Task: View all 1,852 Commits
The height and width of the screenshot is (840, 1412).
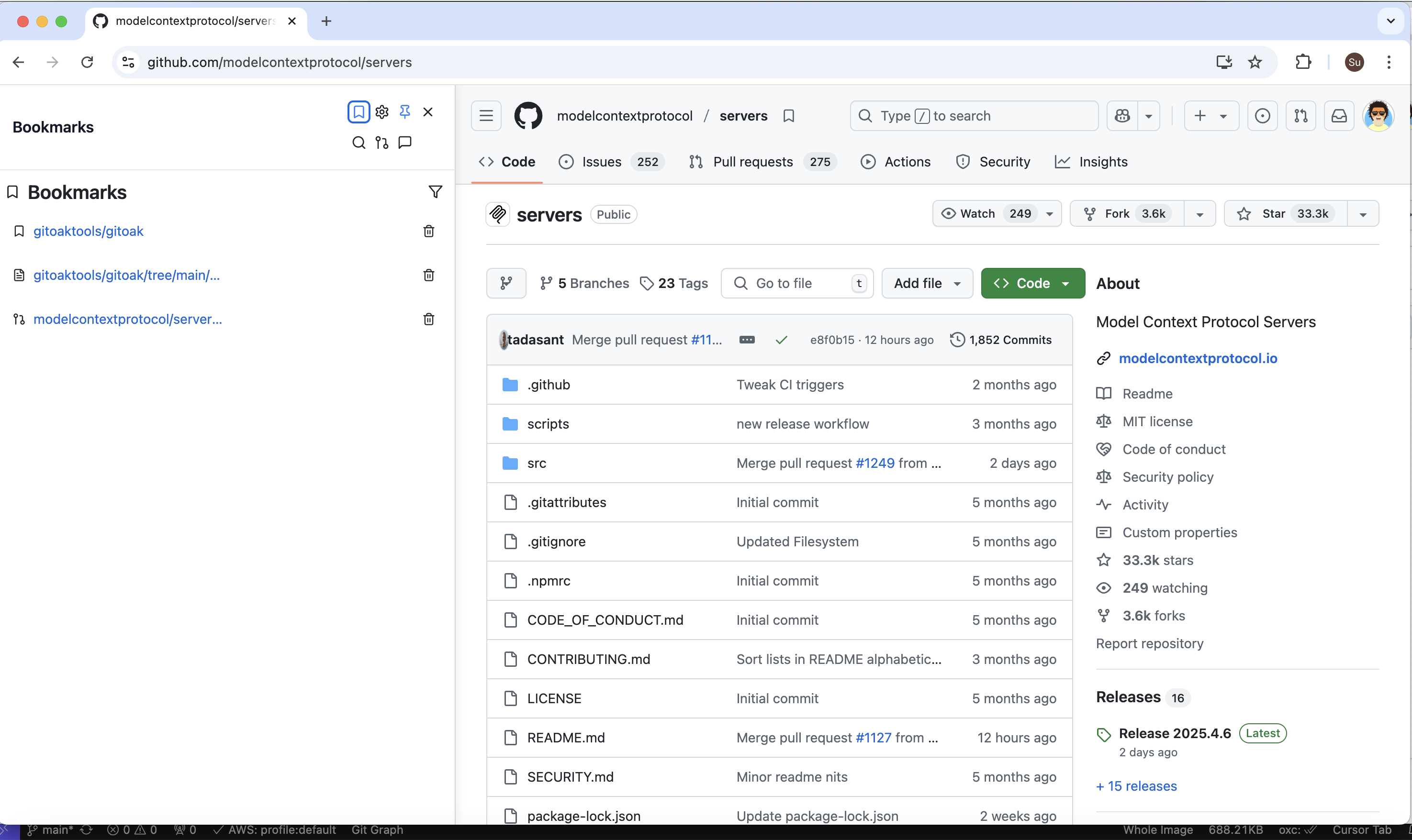Action: point(1001,340)
